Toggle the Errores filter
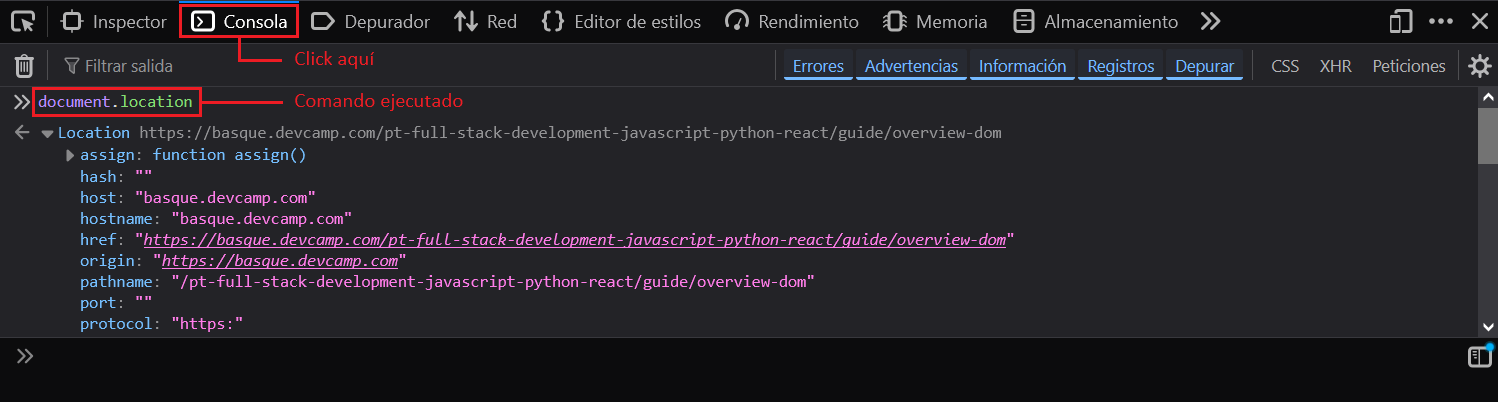This screenshot has height=402, width=1498. coord(818,66)
